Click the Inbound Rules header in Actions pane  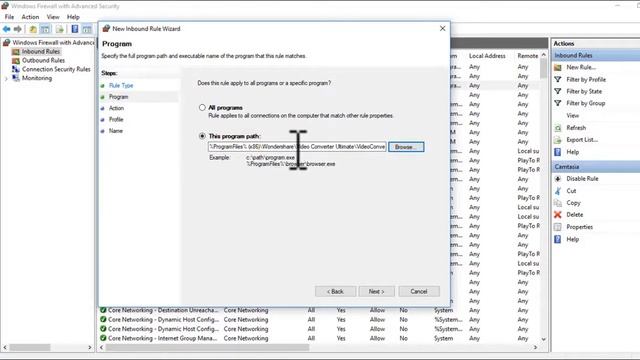[596, 55]
